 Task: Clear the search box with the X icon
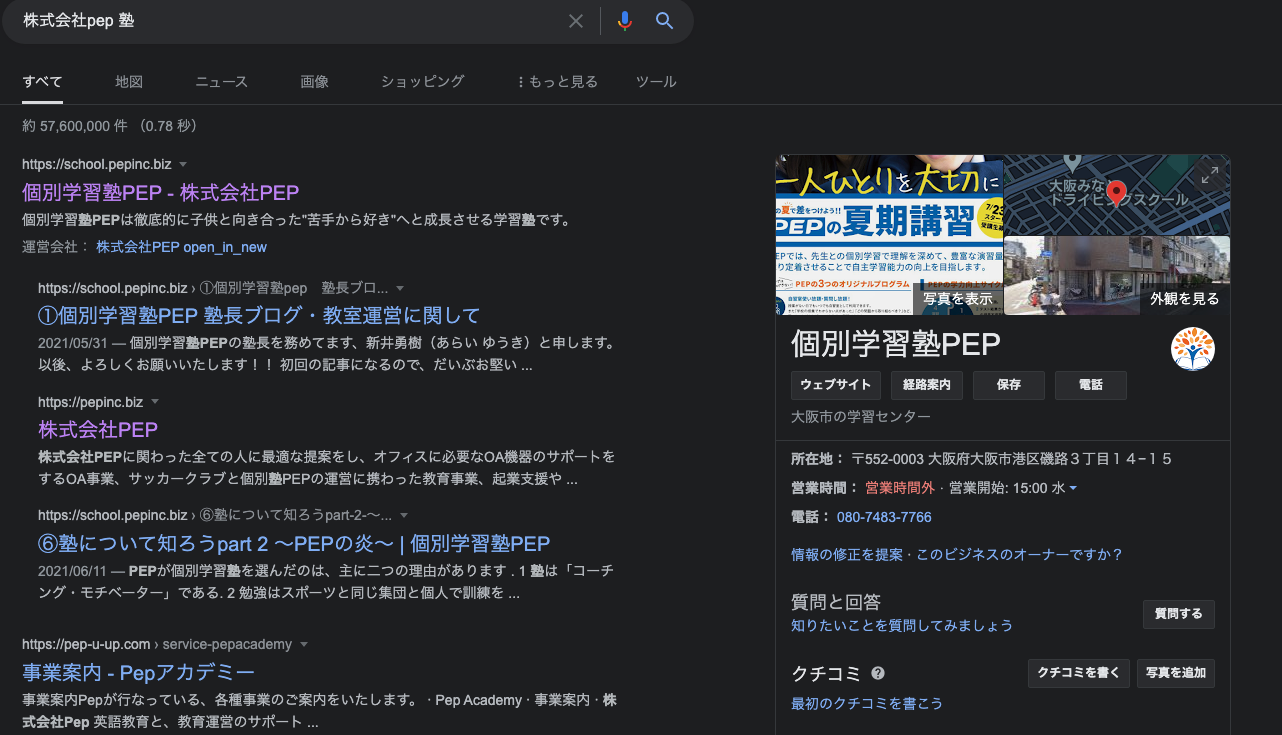click(576, 21)
